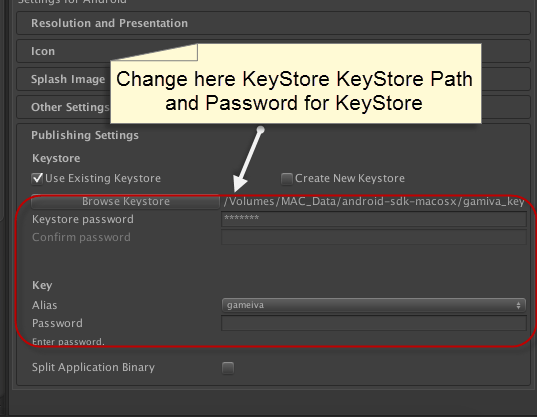
Task: Open the Alias dropdown showing gameiva
Action: click(373, 305)
